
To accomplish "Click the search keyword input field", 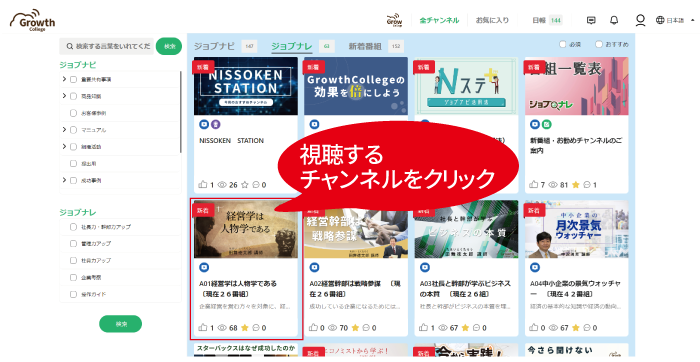I will (107, 46).
